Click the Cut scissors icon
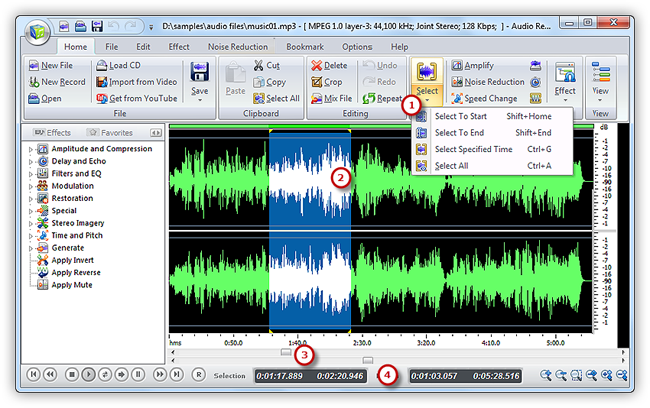Image resolution: width=650 pixels, height=408 pixels. [259, 65]
